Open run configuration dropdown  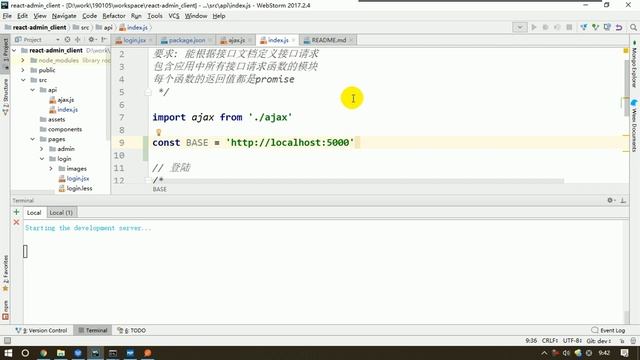point(520,27)
